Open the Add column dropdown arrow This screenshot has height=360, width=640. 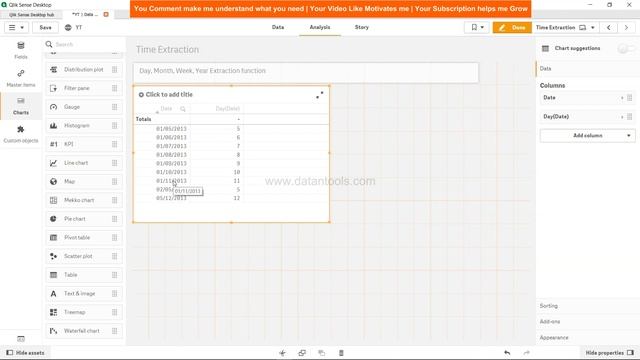pyautogui.click(x=629, y=136)
